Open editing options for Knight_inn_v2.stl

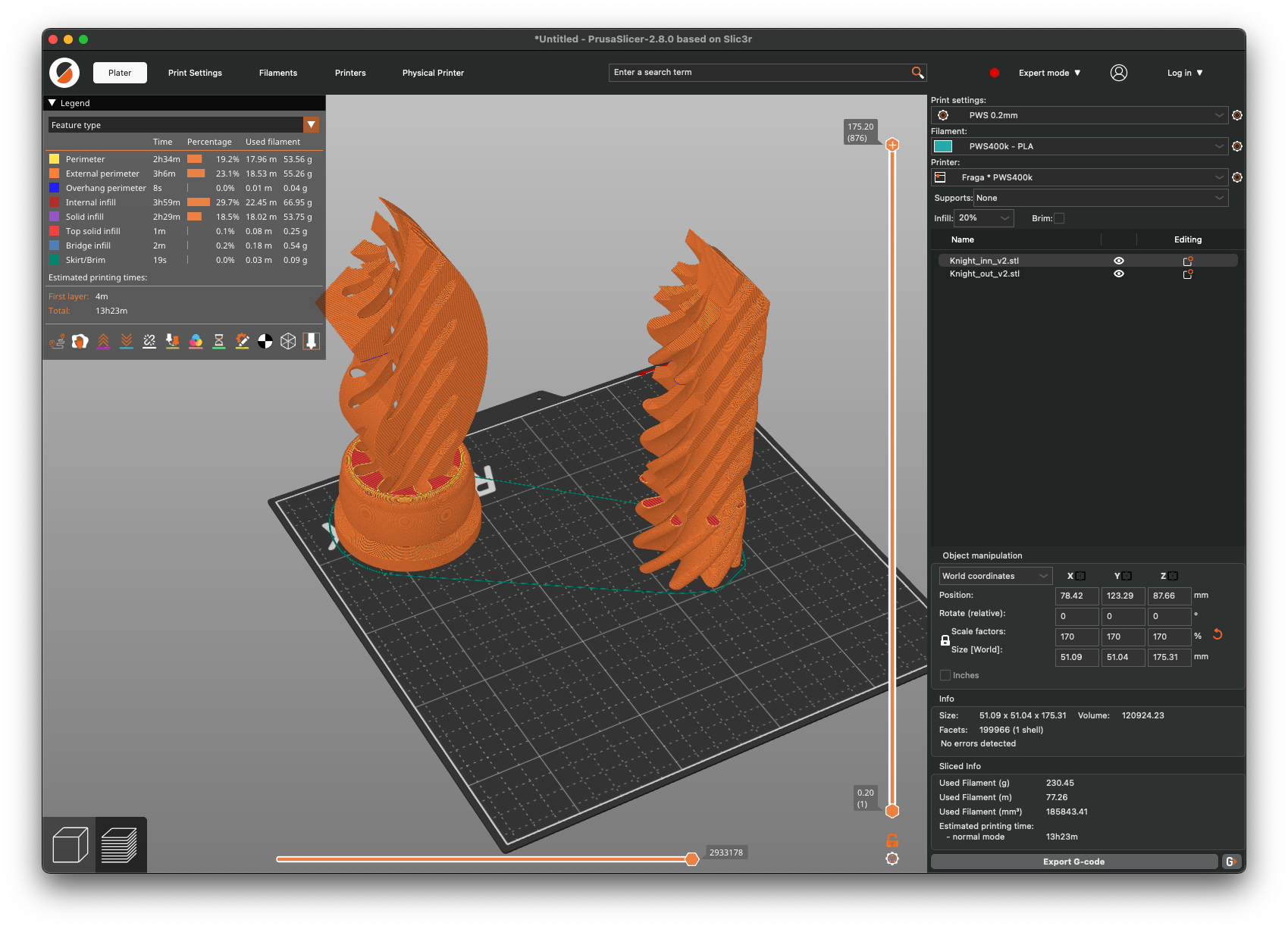tap(1188, 261)
